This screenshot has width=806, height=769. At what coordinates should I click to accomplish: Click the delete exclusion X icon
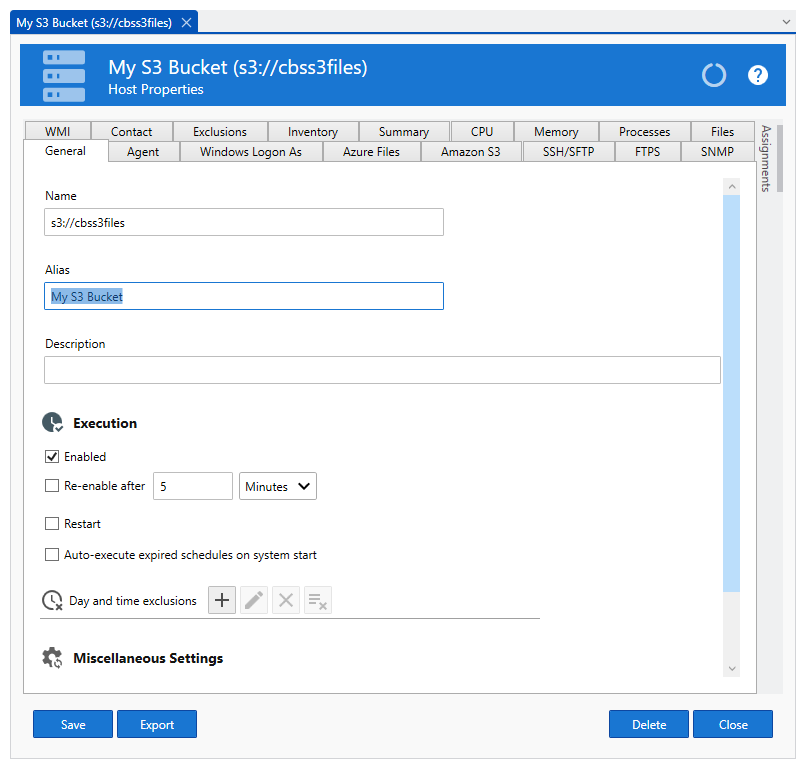pos(286,600)
